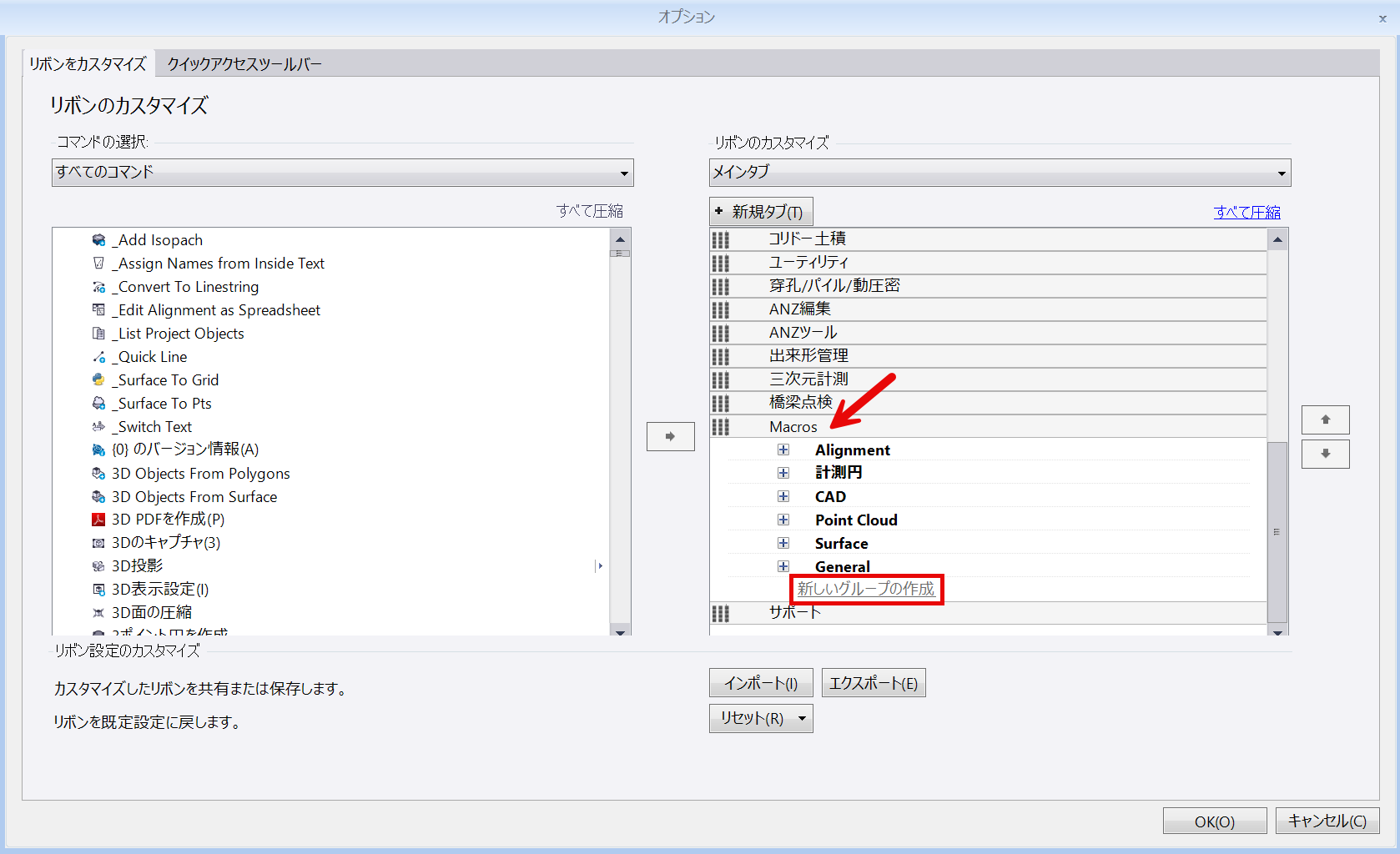Switch to クイックアクセスツールバー tab
The image size is (1400, 854).
tap(244, 64)
